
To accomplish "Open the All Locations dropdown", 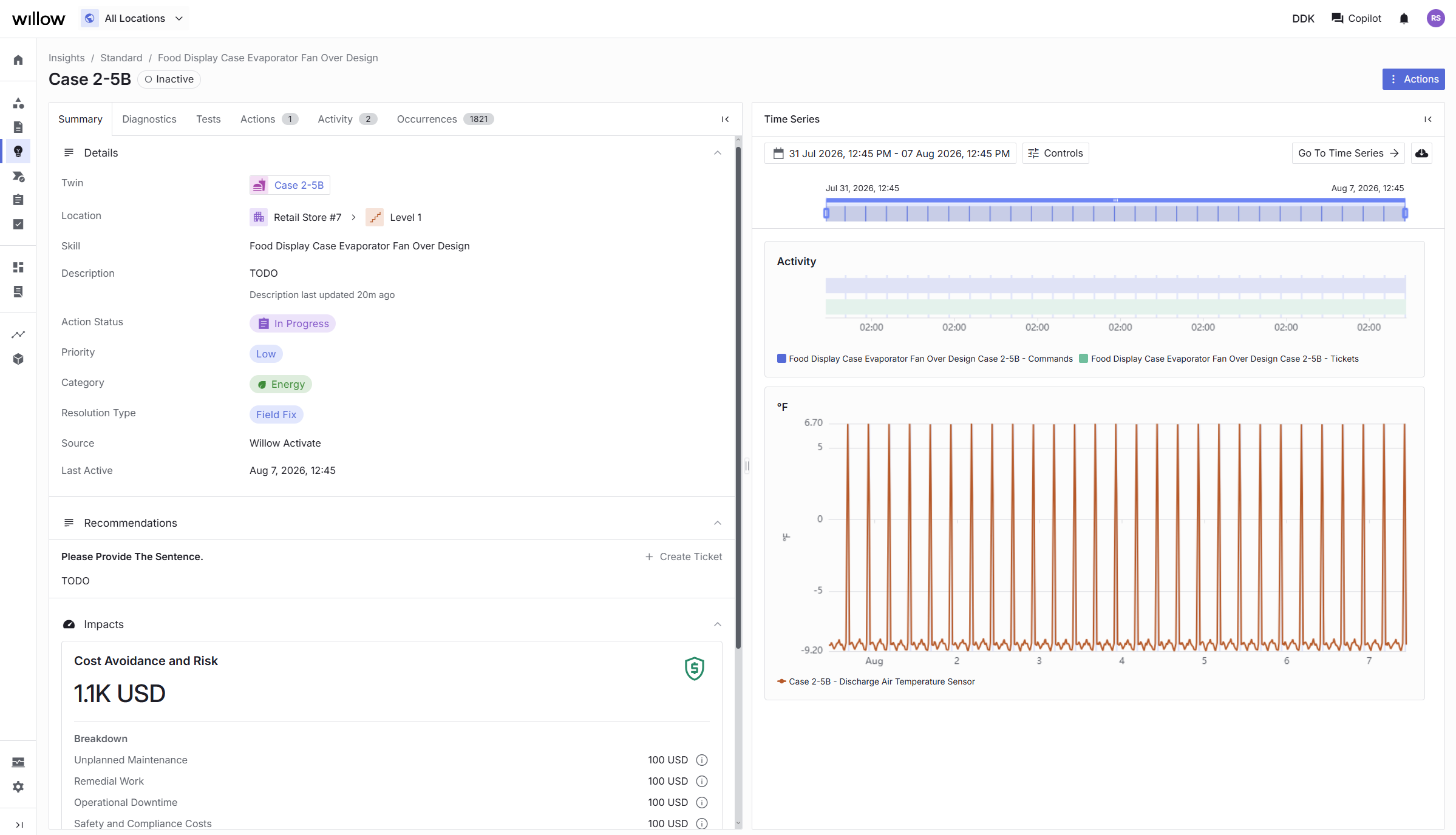I will [x=135, y=18].
